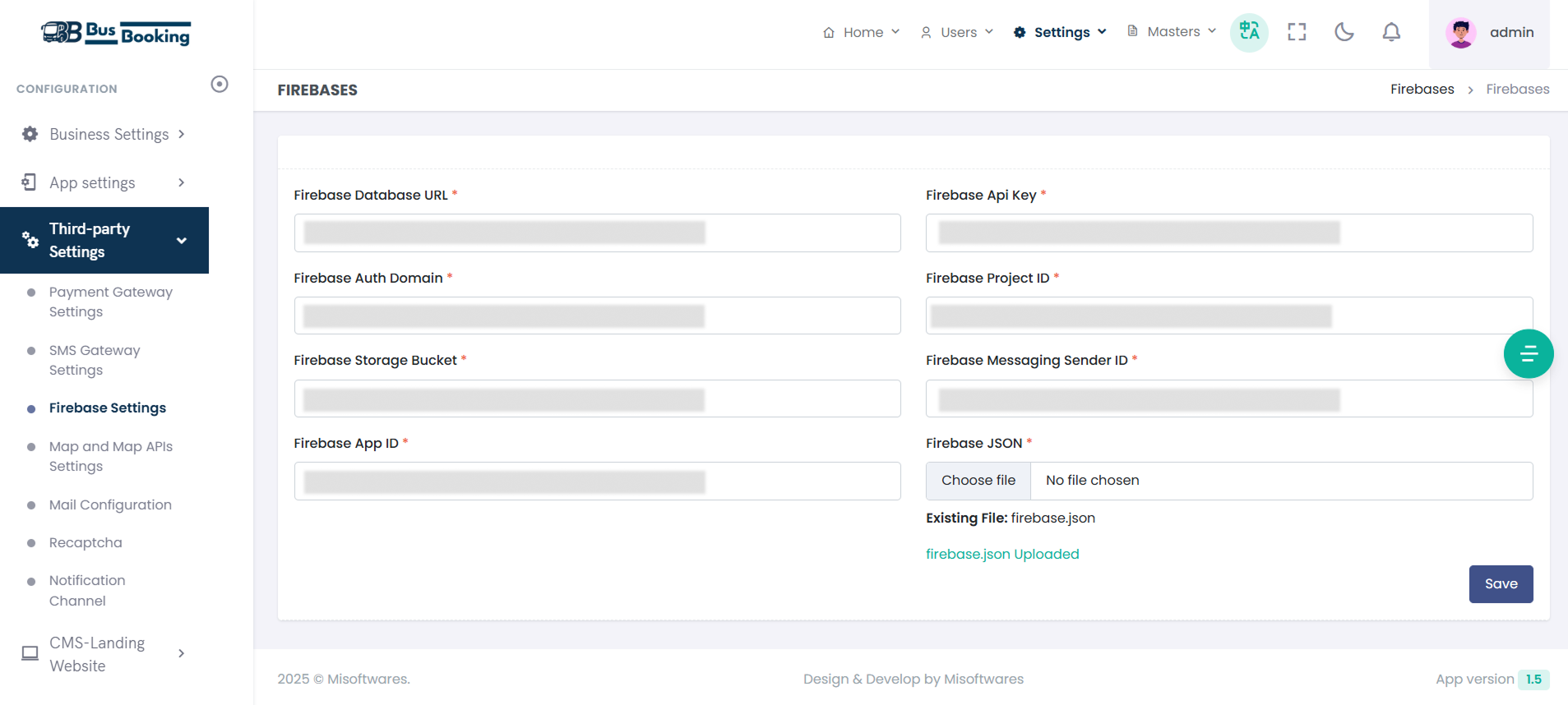
Task: Click 'Design & Develop by Misoftwares' footer text
Action: pyautogui.click(x=914, y=679)
